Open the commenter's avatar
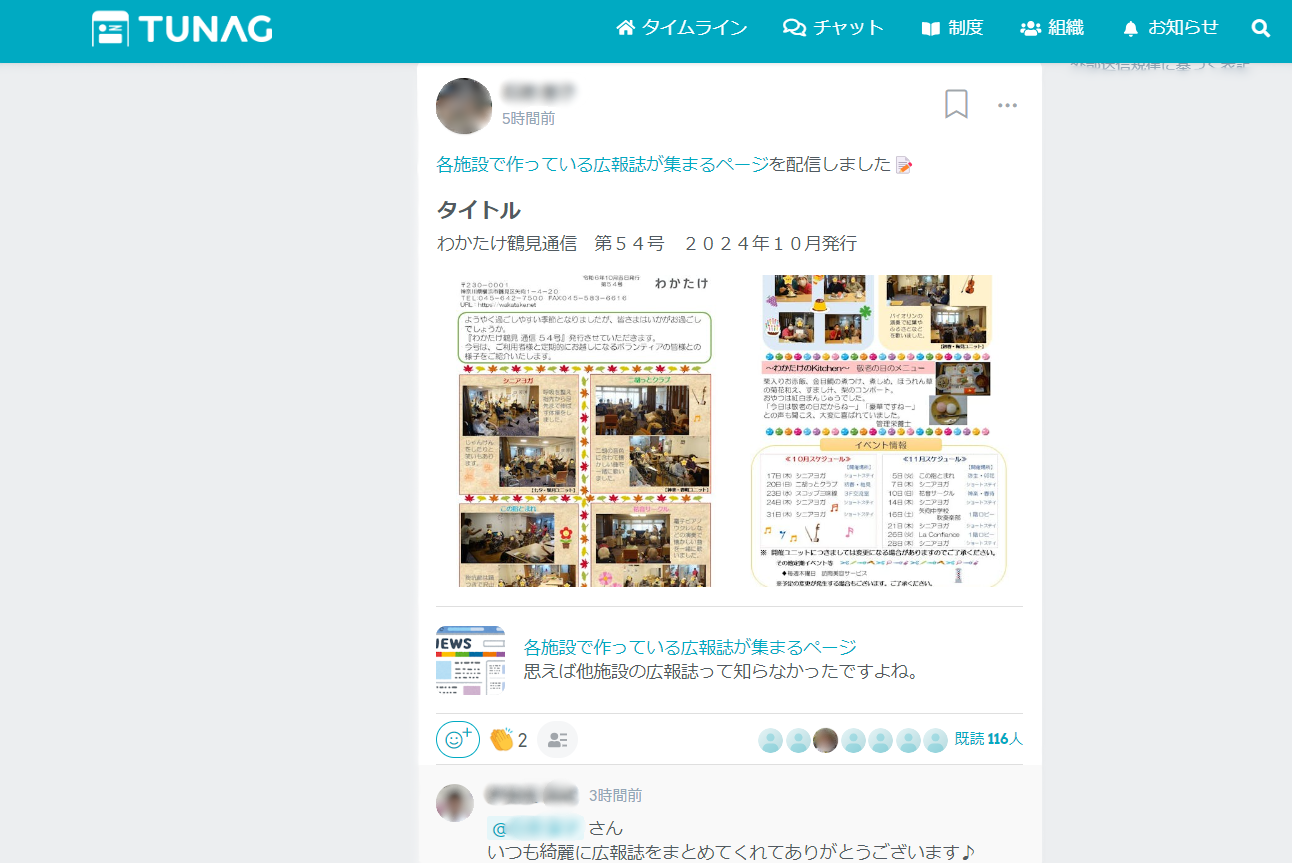 click(x=455, y=803)
